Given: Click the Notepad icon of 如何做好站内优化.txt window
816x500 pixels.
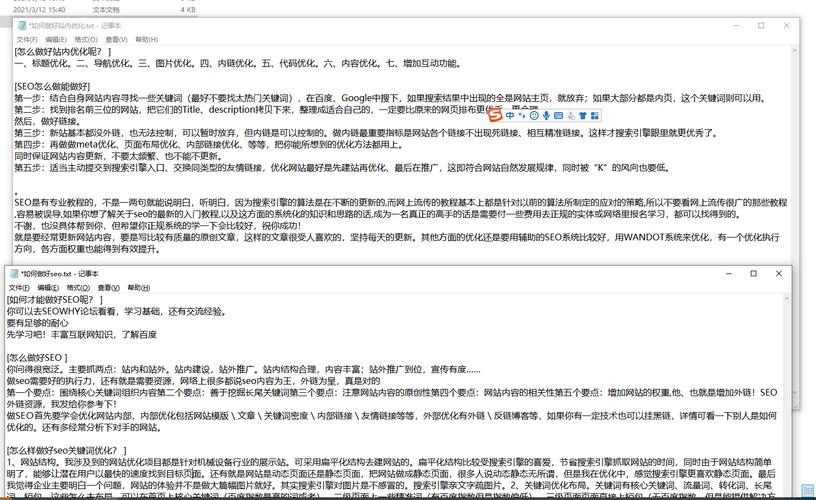Looking at the screenshot, I should coord(22,25).
